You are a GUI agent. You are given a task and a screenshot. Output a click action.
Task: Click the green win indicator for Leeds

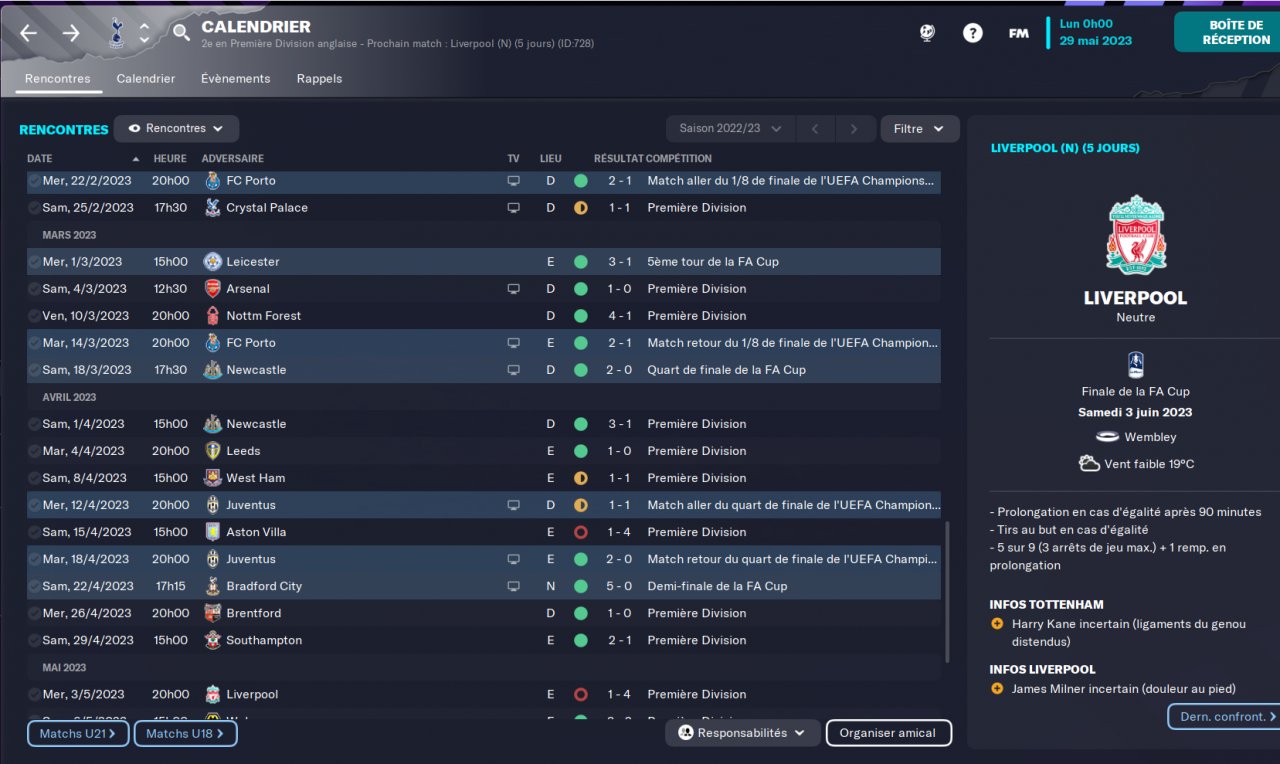pos(580,451)
